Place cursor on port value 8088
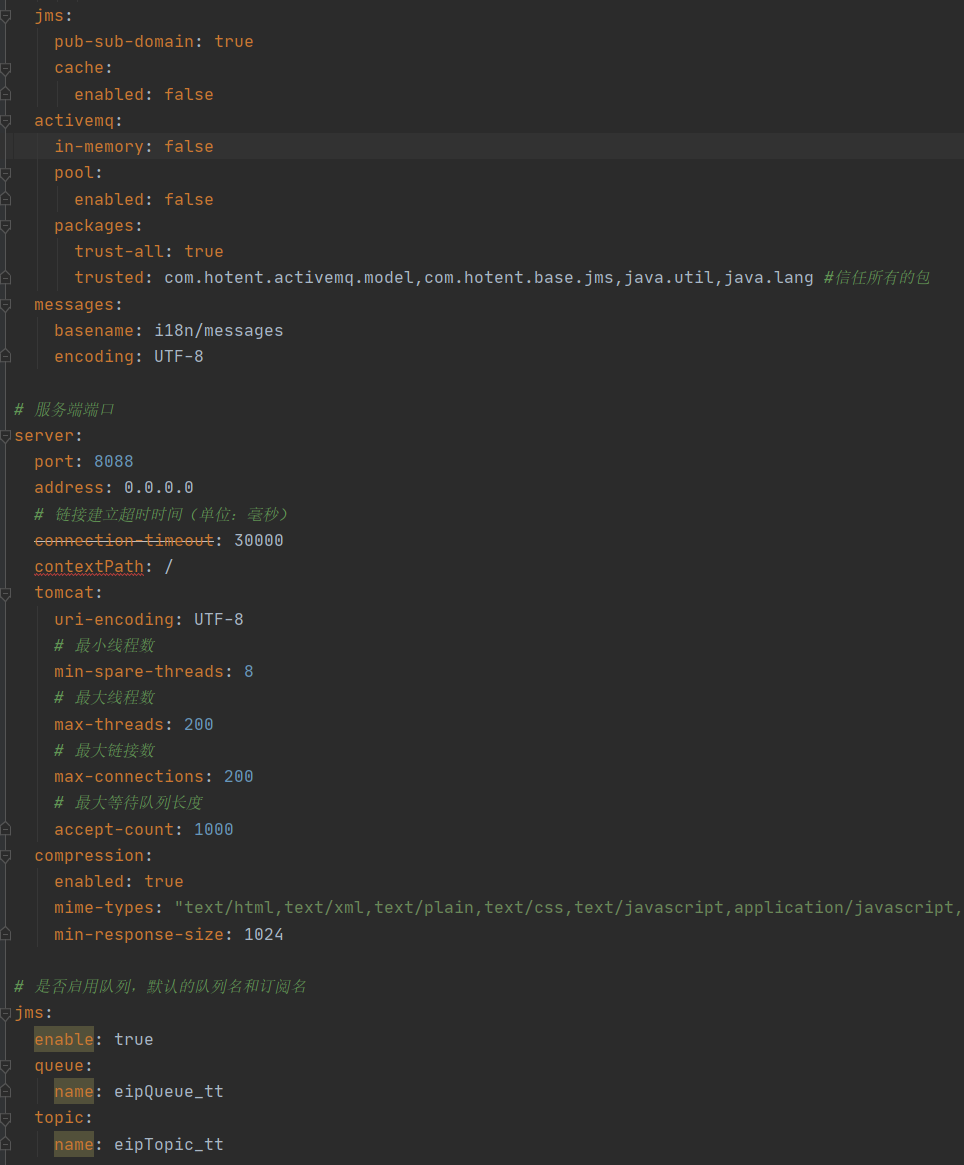 113,462
